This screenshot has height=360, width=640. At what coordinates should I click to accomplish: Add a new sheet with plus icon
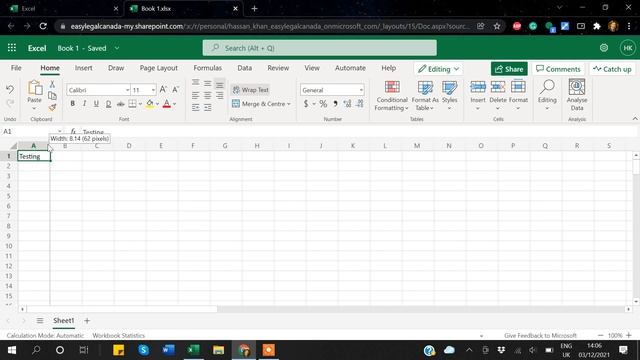[x=87, y=320]
